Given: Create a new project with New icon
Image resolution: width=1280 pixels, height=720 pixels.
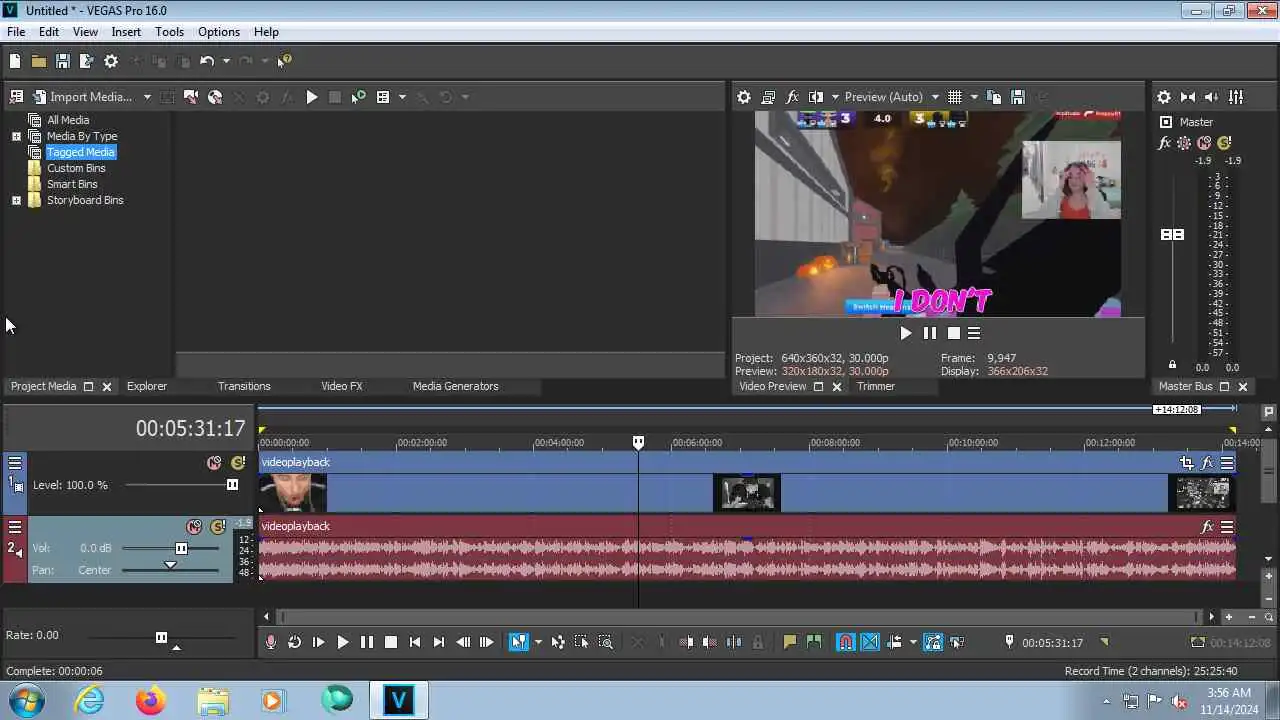Looking at the screenshot, I should [x=15, y=61].
